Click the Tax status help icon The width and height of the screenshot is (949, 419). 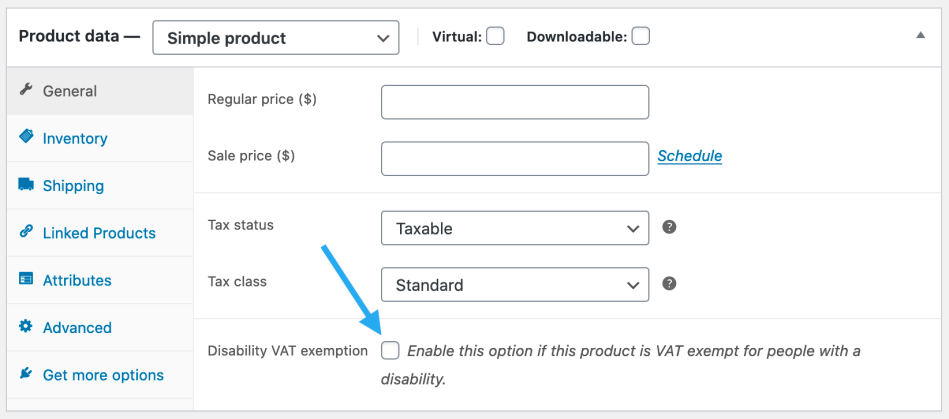[670, 227]
